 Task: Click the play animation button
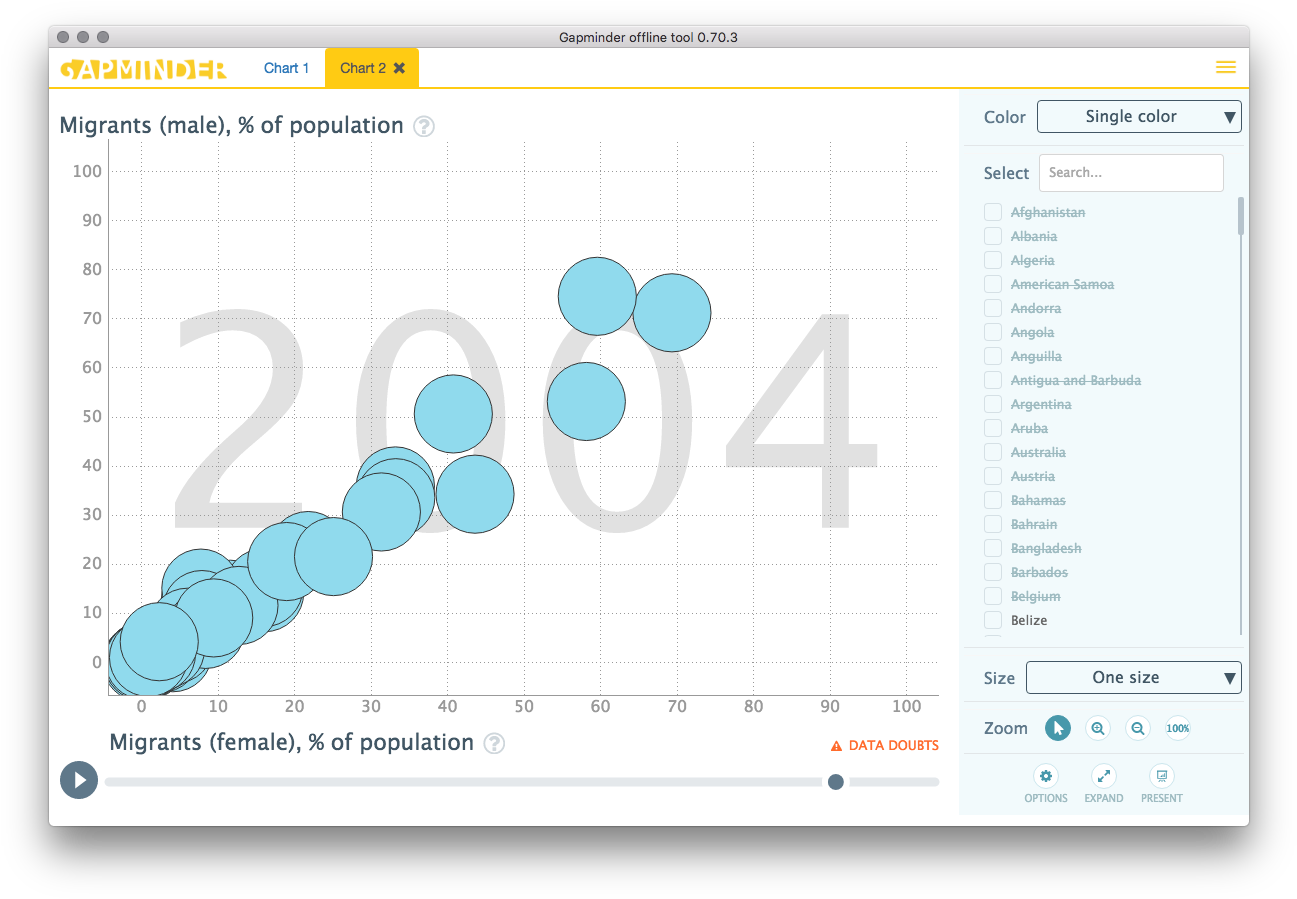click(79, 780)
